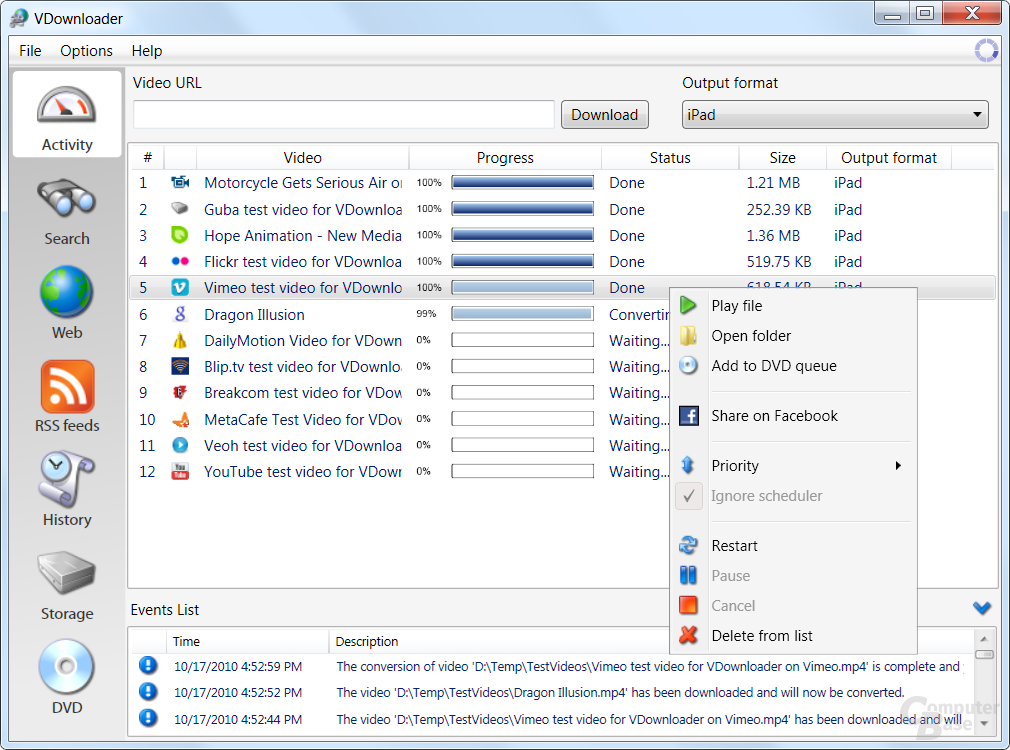The height and width of the screenshot is (750, 1010).
Task: Click inside the Video URL field
Action: coord(343,115)
